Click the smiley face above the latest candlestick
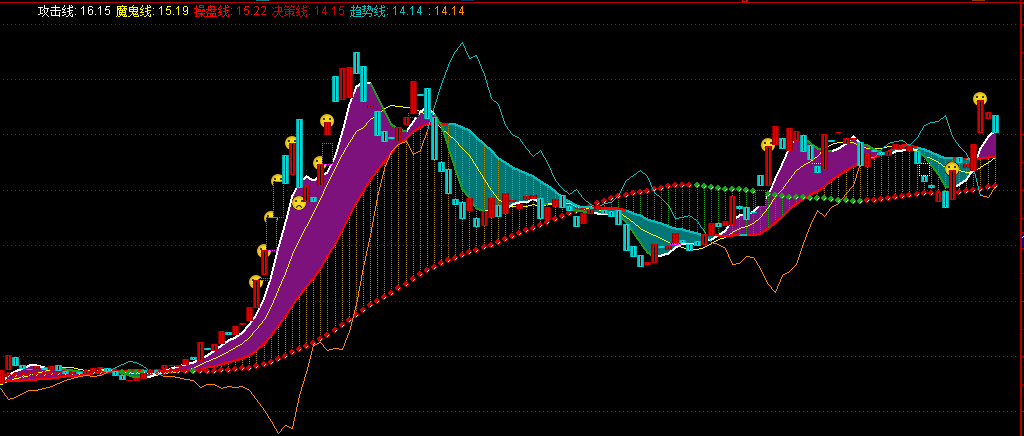Image resolution: width=1024 pixels, height=436 pixels. (980, 99)
